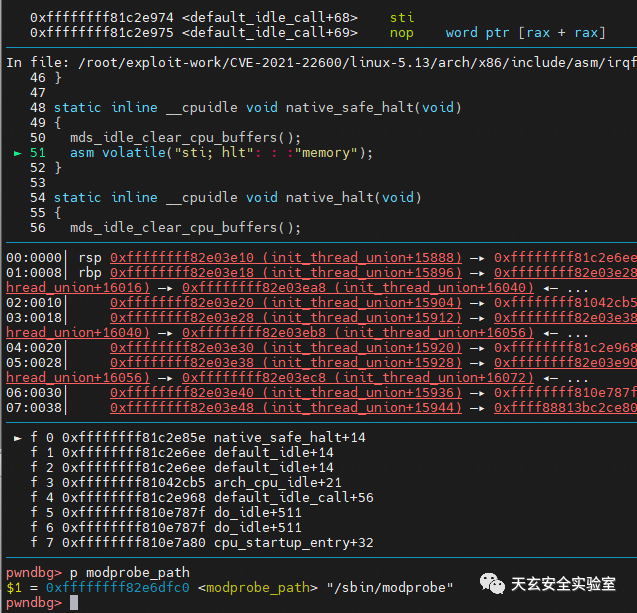The width and height of the screenshot is (637, 613).
Task: Click the arrow after init_thread_union+15904
Action: click(x=477, y=303)
